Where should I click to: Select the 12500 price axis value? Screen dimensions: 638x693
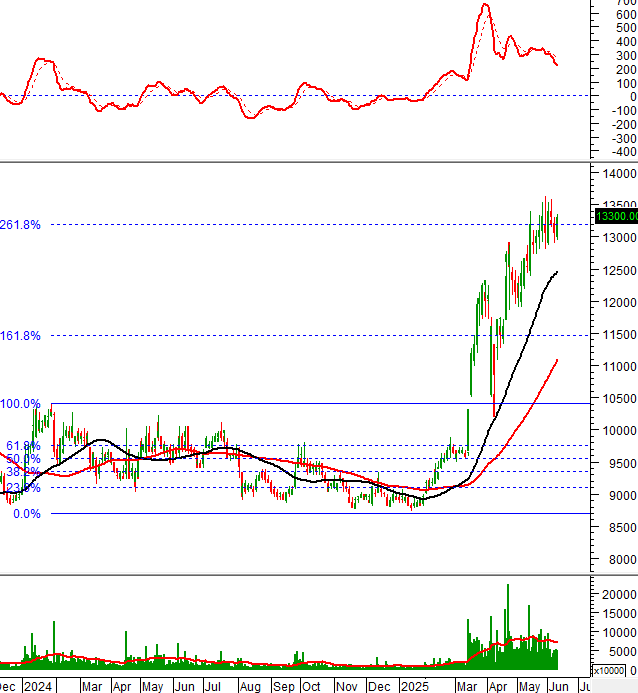(x=620, y=270)
